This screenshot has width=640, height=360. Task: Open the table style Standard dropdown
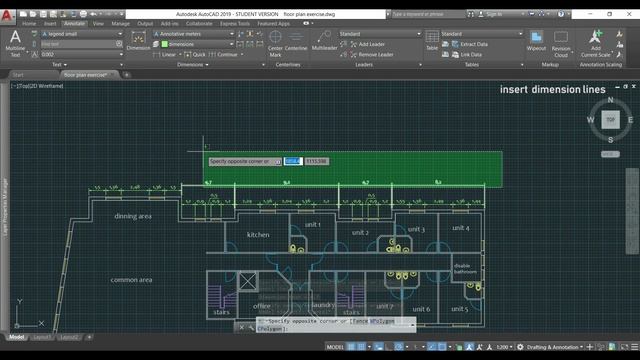click(x=481, y=34)
